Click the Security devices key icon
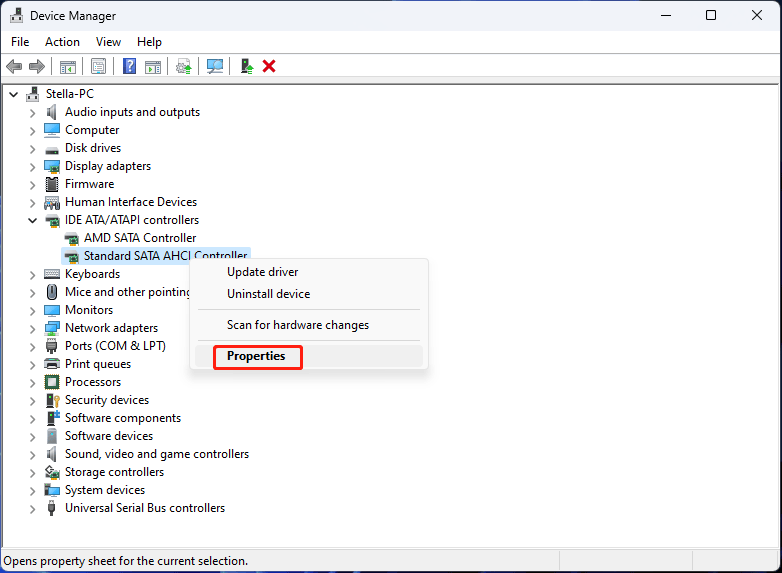The width and height of the screenshot is (782, 573). [52, 400]
